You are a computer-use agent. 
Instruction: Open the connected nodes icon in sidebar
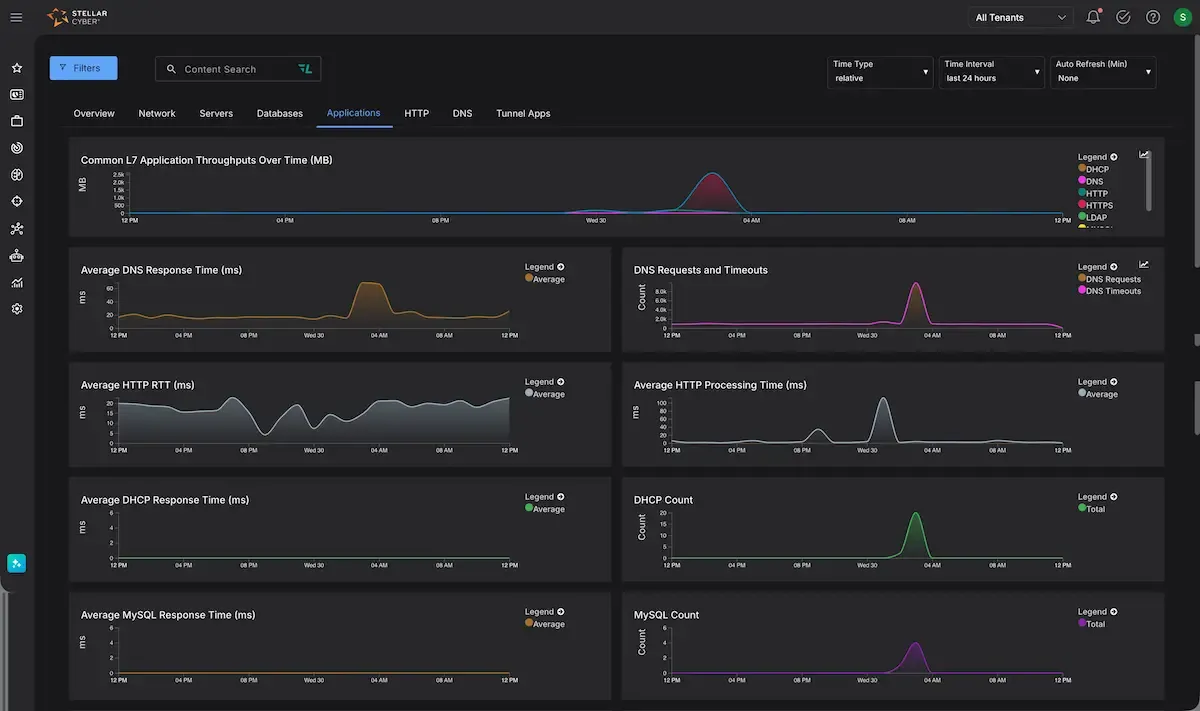point(17,229)
